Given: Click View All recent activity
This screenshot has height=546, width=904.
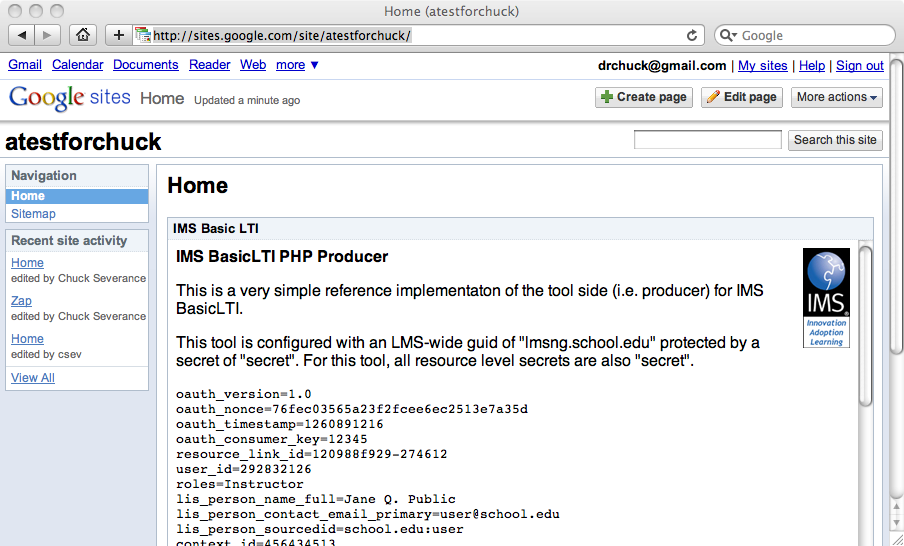Looking at the screenshot, I should [33, 378].
